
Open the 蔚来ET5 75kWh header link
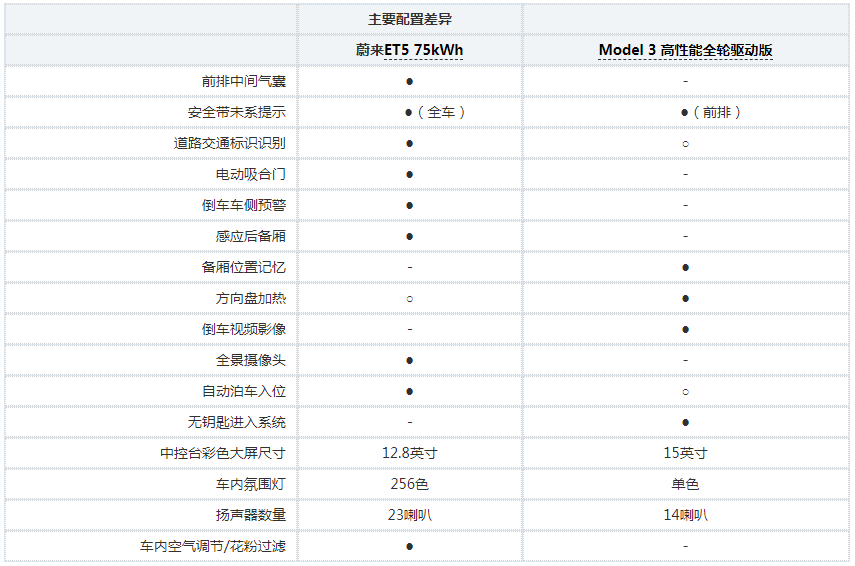(x=410, y=50)
